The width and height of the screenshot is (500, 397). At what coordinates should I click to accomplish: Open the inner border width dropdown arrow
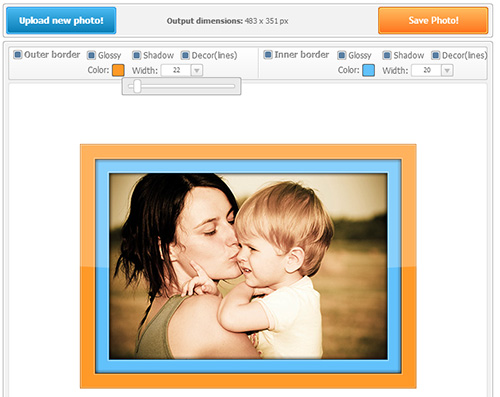click(447, 71)
